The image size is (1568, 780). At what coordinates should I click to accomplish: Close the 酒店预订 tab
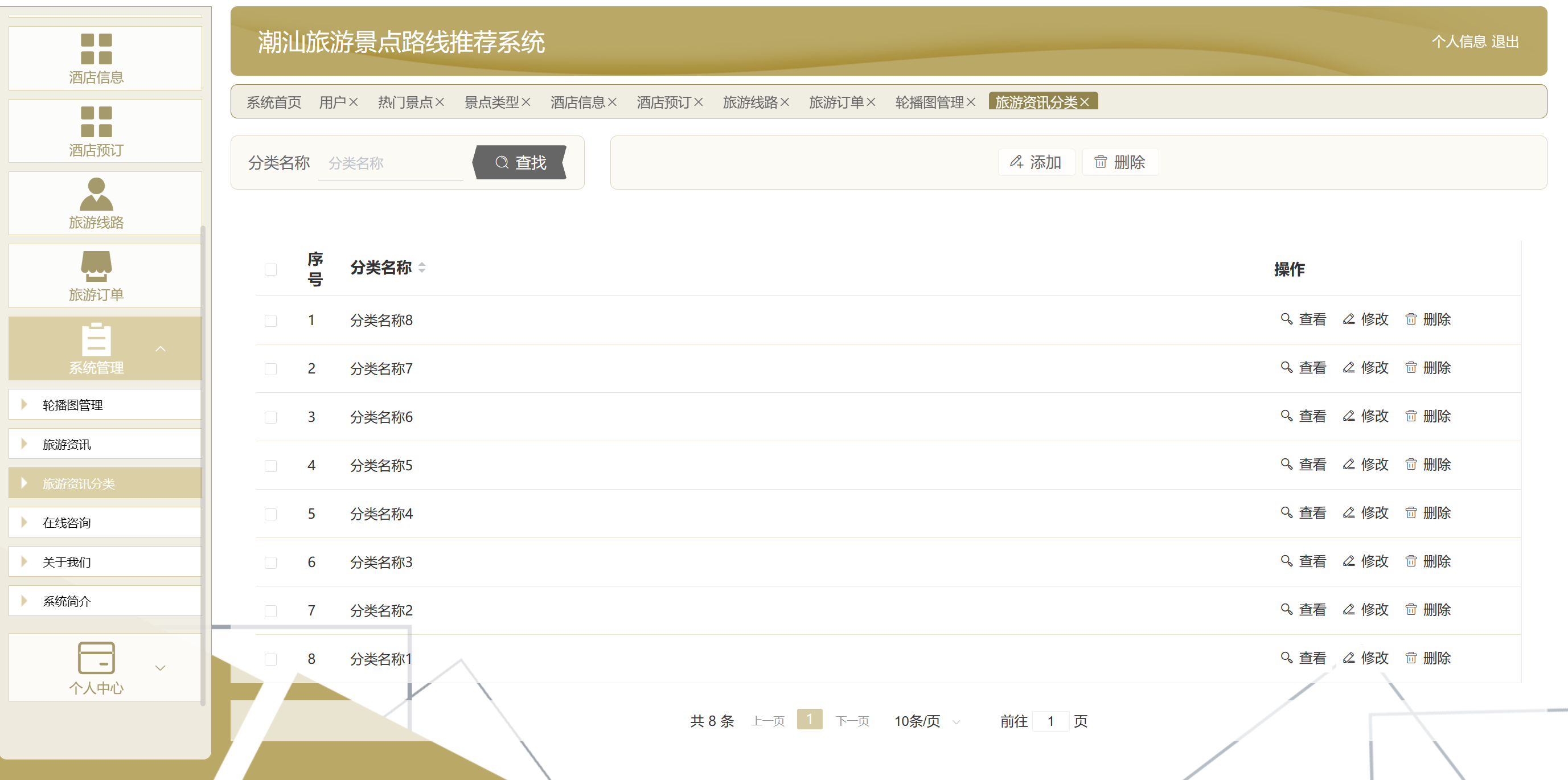pyautogui.click(x=699, y=102)
